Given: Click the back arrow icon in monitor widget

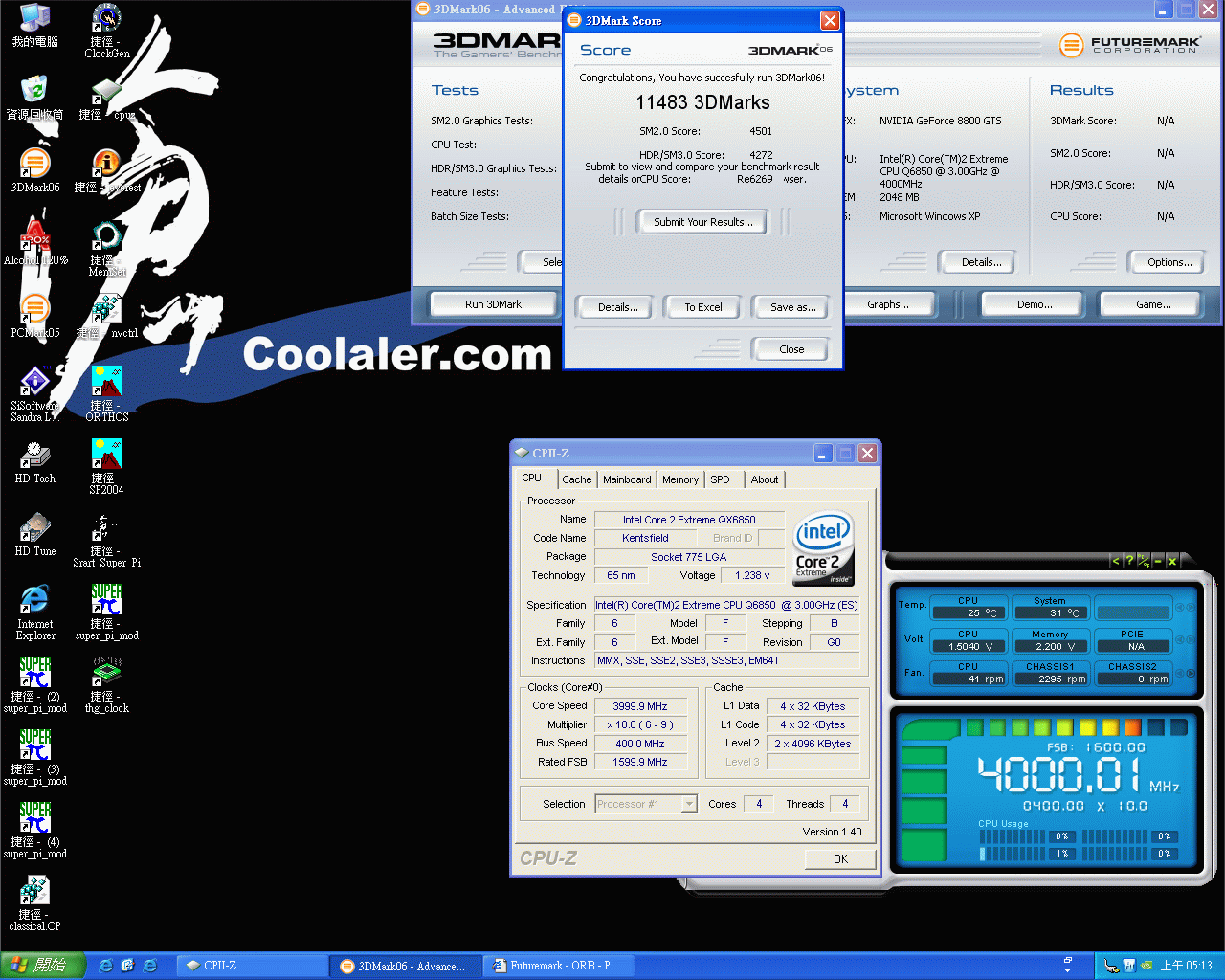Looking at the screenshot, I should tap(1116, 561).
